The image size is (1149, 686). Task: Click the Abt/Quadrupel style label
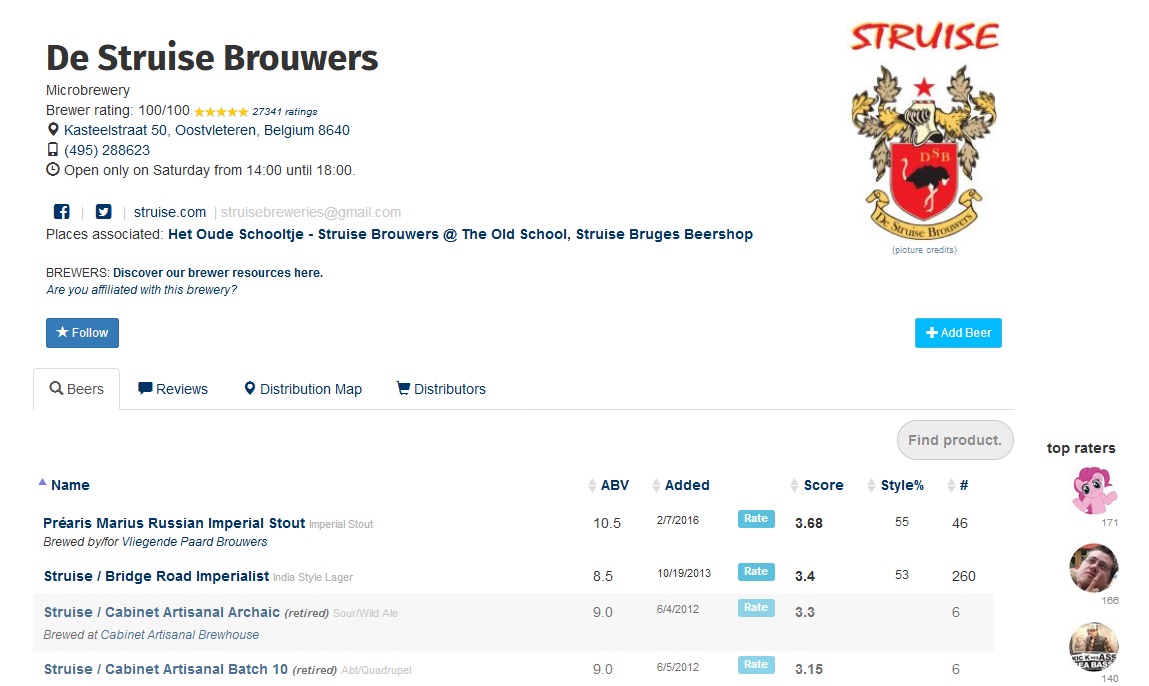(x=376, y=671)
